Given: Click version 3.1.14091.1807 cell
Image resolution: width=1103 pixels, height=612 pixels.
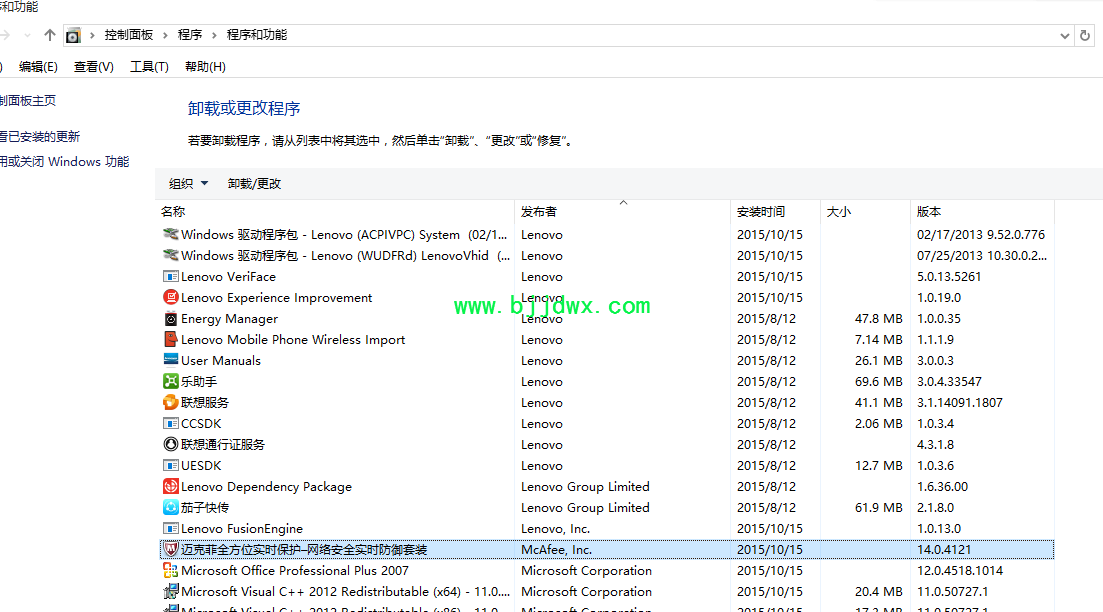Looking at the screenshot, I should coord(959,402).
